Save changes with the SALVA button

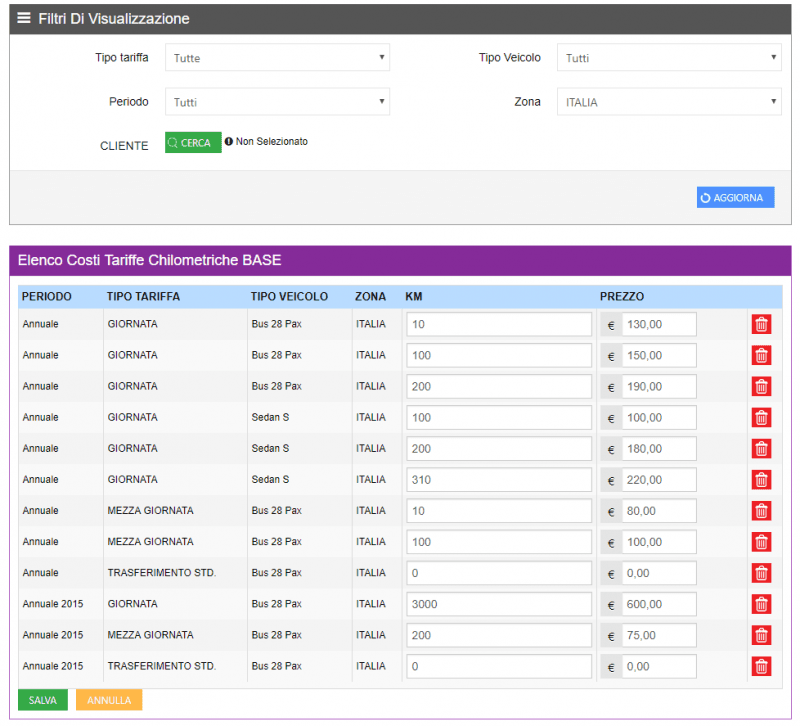(x=43, y=700)
